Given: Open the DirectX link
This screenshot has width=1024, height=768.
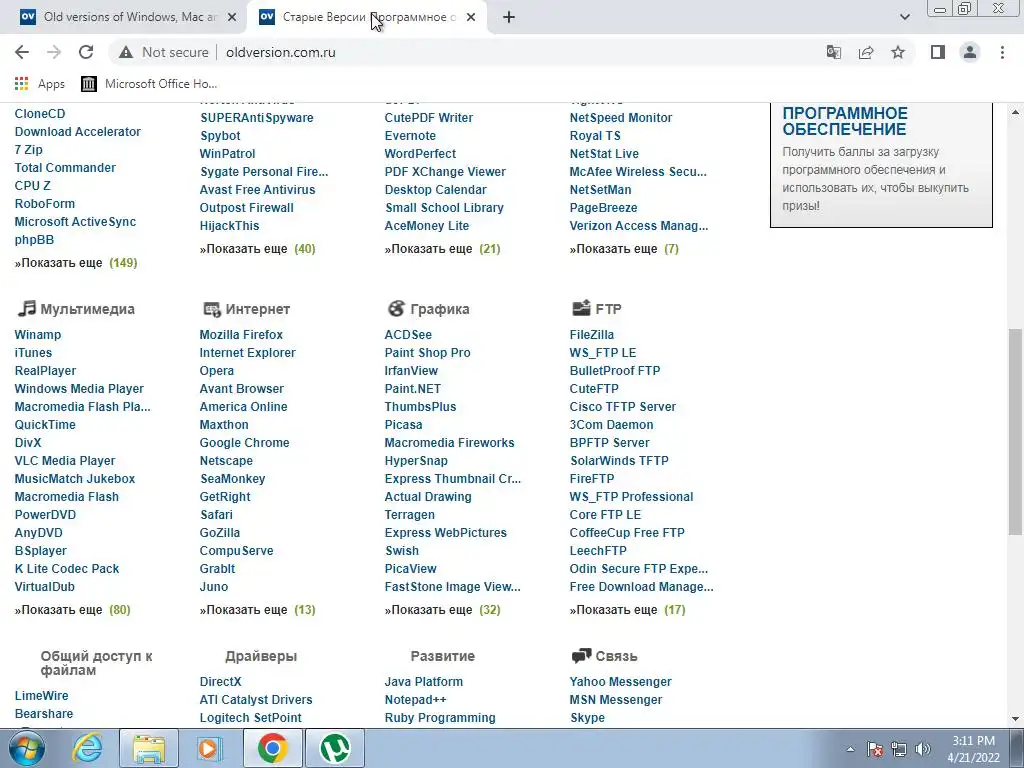Looking at the screenshot, I should point(220,682).
